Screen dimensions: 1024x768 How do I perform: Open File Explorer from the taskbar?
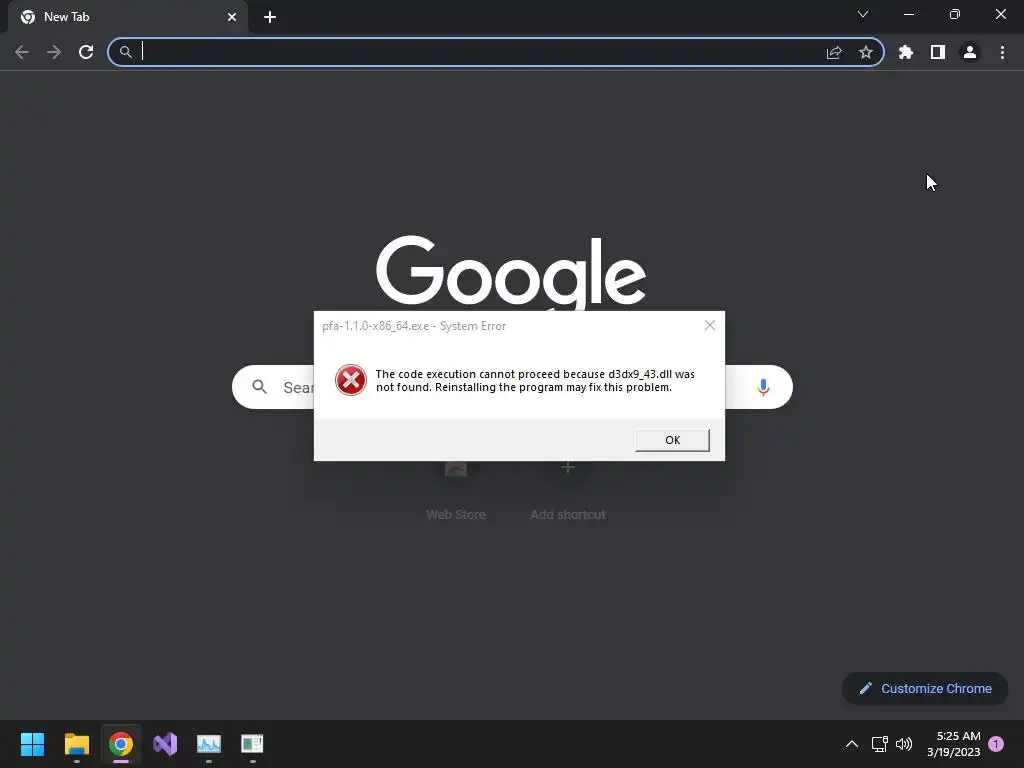tap(76, 744)
